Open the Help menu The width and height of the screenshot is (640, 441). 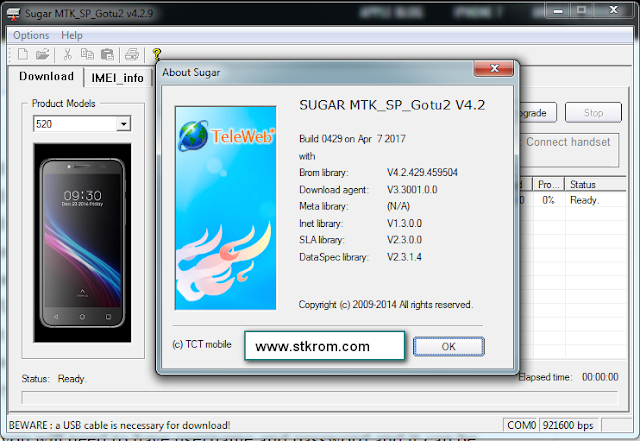click(72, 36)
